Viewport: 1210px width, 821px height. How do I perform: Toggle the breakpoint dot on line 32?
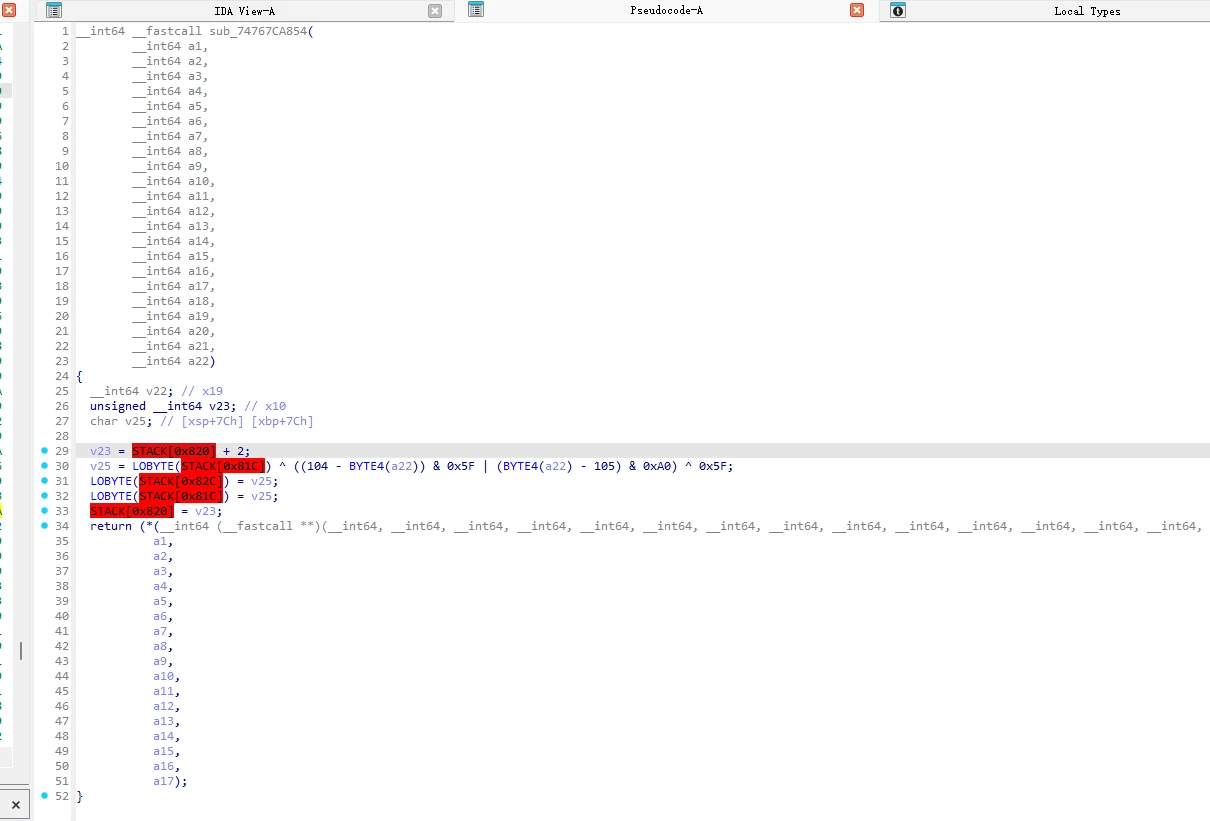[x=44, y=496]
